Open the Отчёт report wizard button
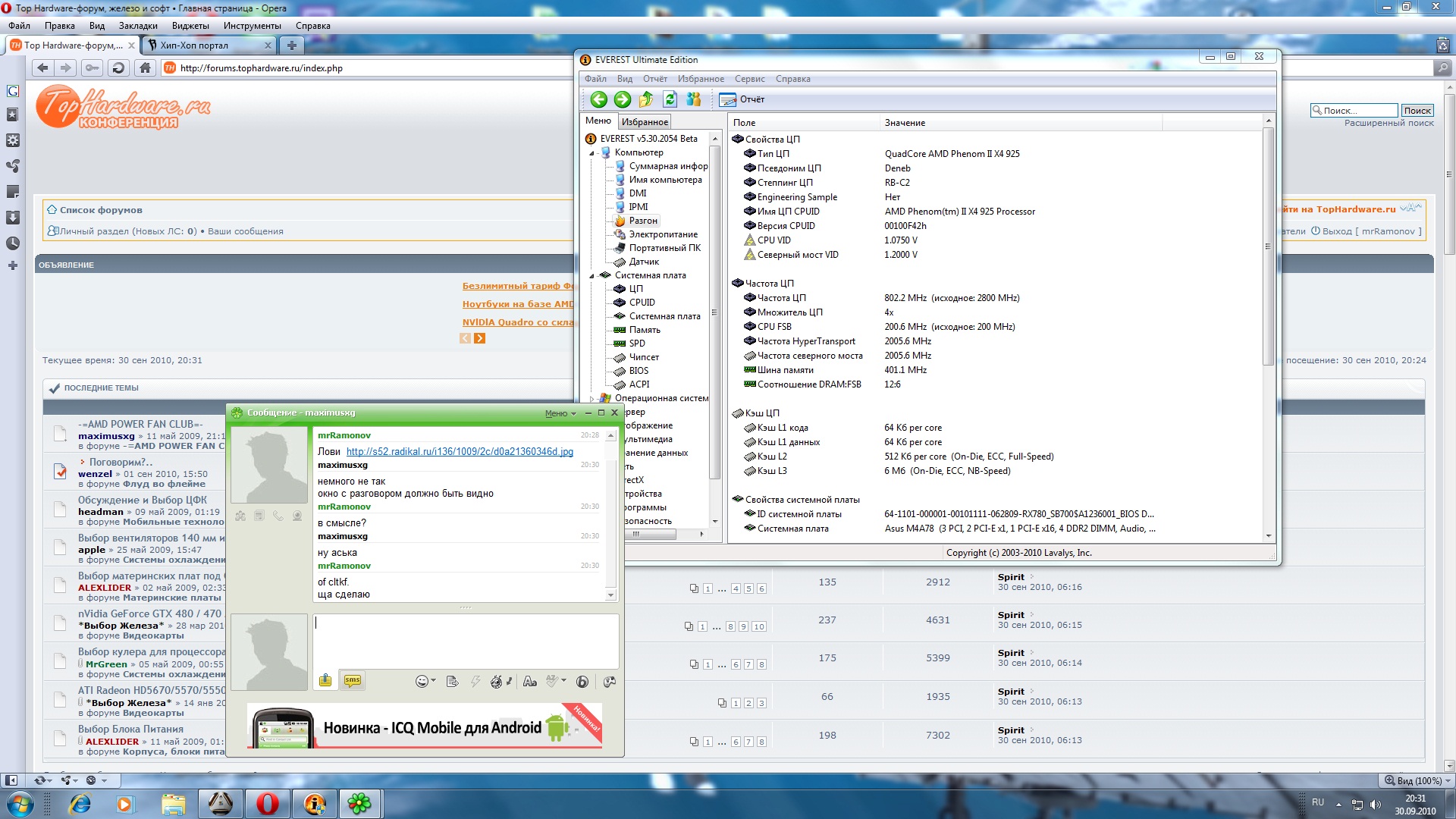Image resolution: width=1456 pixels, height=819 pixels. (x=742, y=99)
